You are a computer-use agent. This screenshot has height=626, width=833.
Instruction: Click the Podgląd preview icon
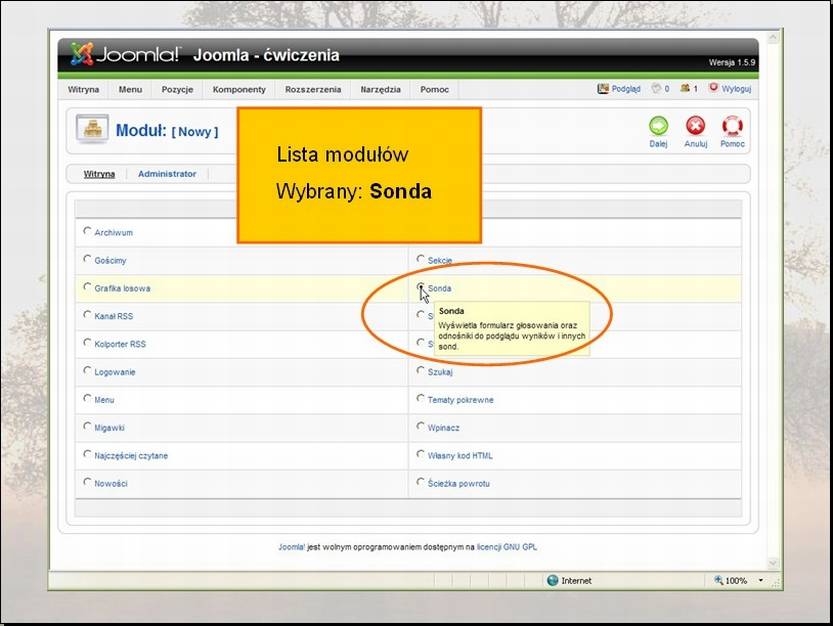(x=602, y=89)
